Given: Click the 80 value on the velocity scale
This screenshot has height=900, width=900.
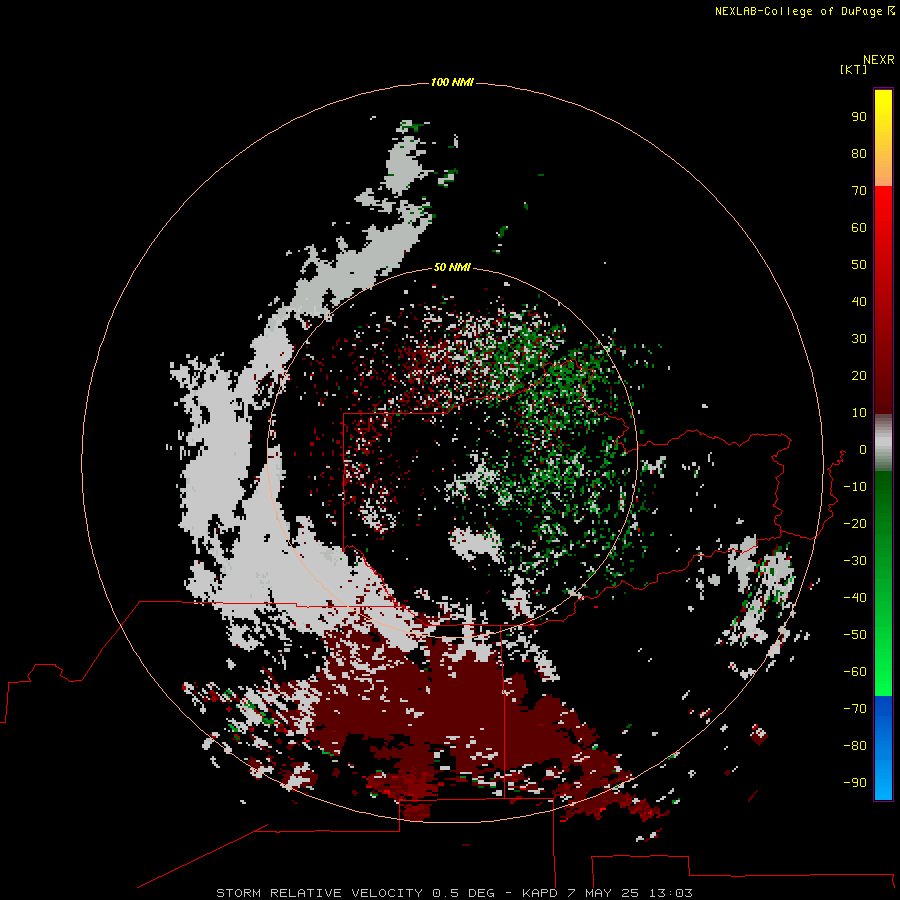Looking at the screenshot, I should point(859,153).
